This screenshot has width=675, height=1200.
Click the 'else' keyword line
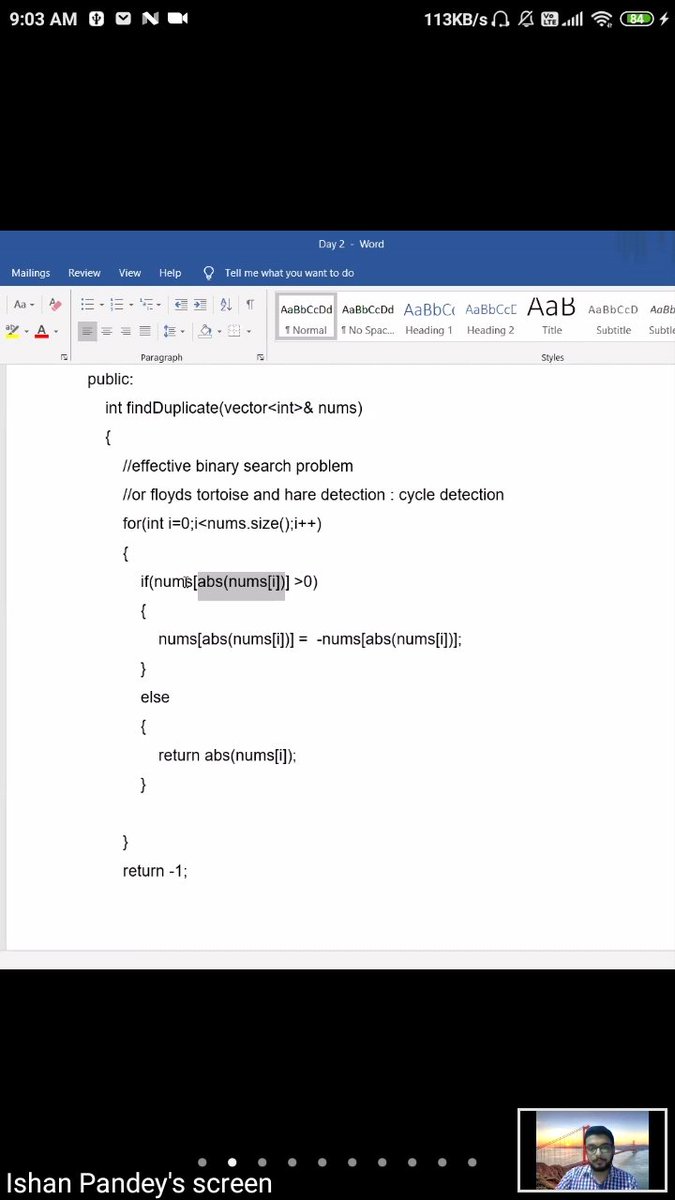point(155,697)
